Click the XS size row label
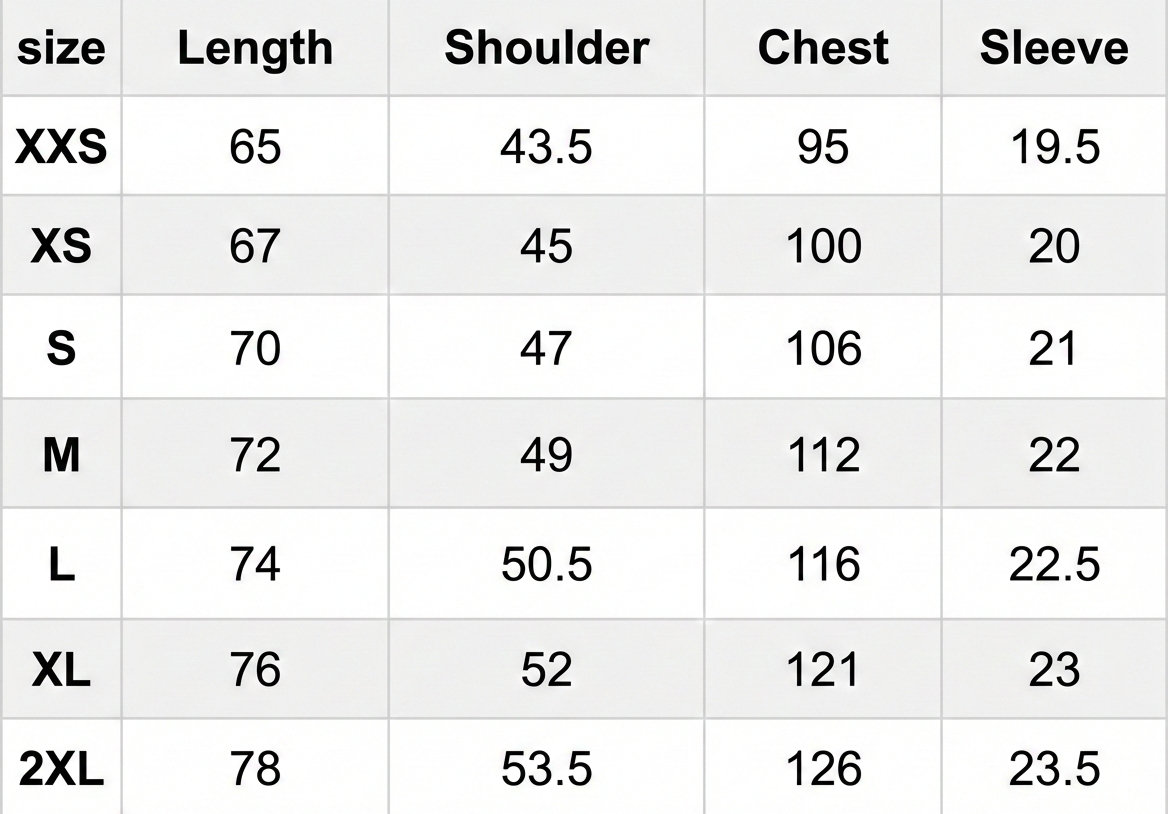The height and width of the screenshot is (814, 1168). tap(61, 246)
